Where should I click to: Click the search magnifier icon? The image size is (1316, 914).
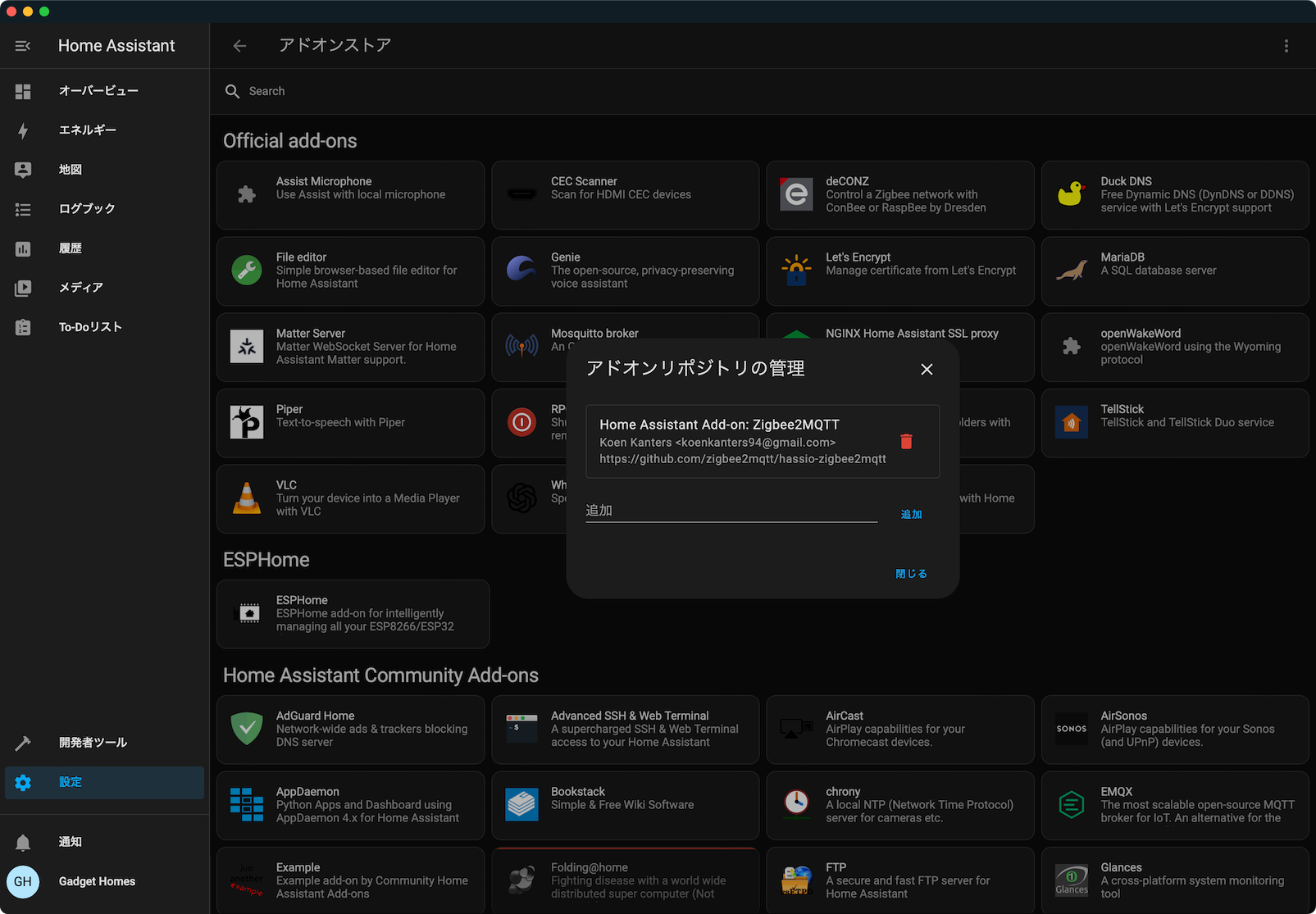pos(232,91)
